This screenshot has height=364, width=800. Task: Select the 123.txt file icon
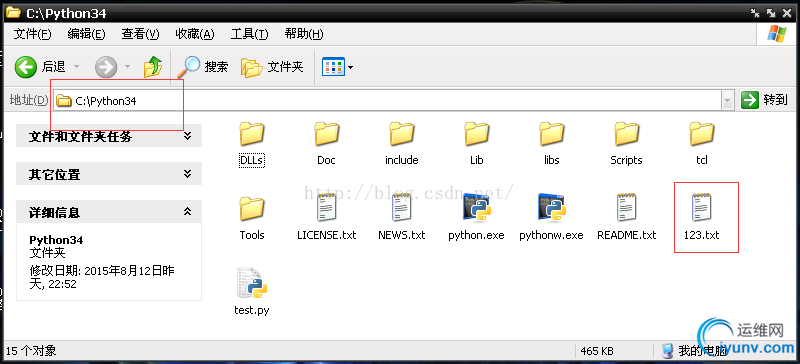702,207
